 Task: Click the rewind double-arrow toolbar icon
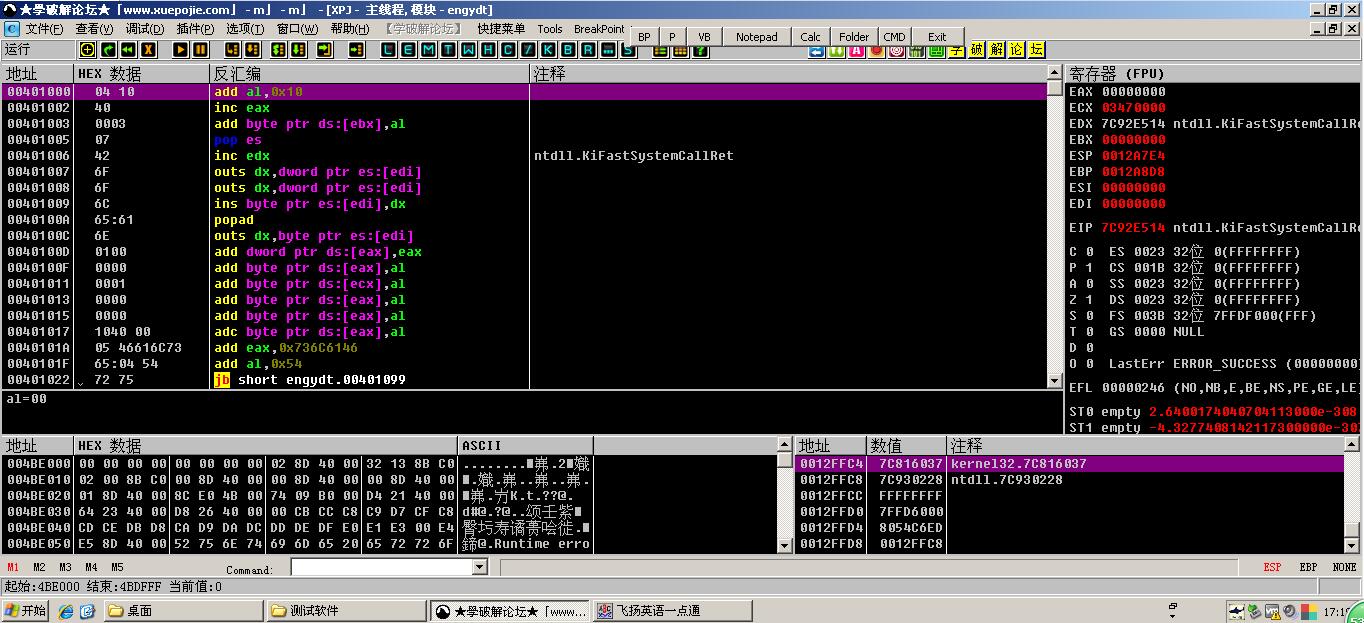(128, 49)
